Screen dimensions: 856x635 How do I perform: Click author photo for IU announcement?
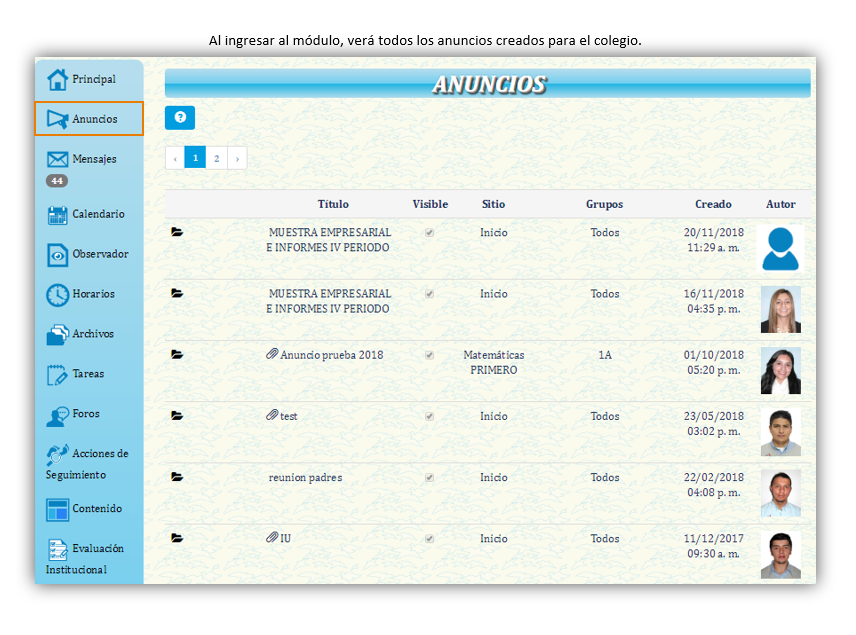pyautogui.click(x=781, y=554)
